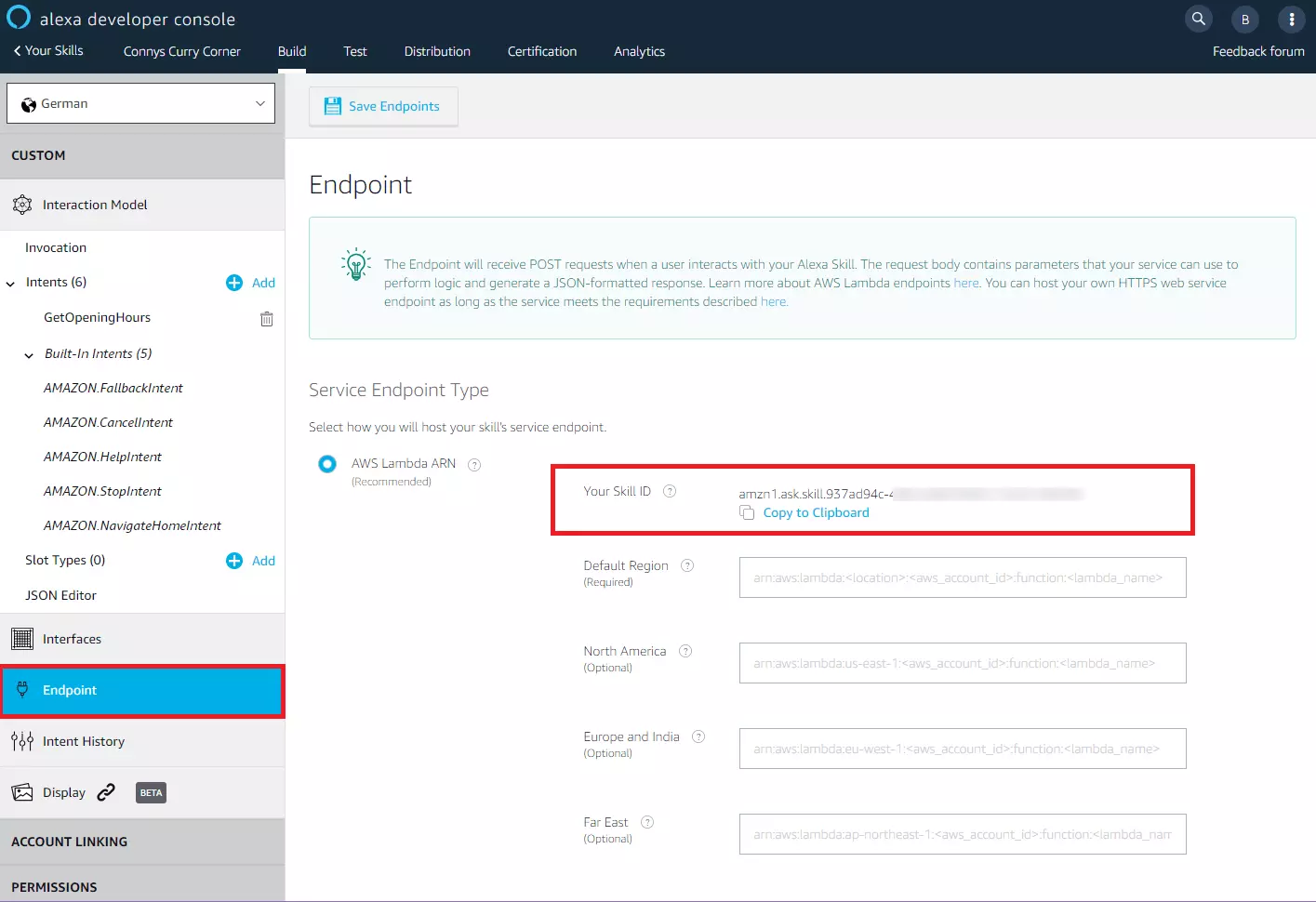This screenshot has height=902, width=1316.
Task: Click the link chain icon beside Display
Action: [x=106, y=792]
